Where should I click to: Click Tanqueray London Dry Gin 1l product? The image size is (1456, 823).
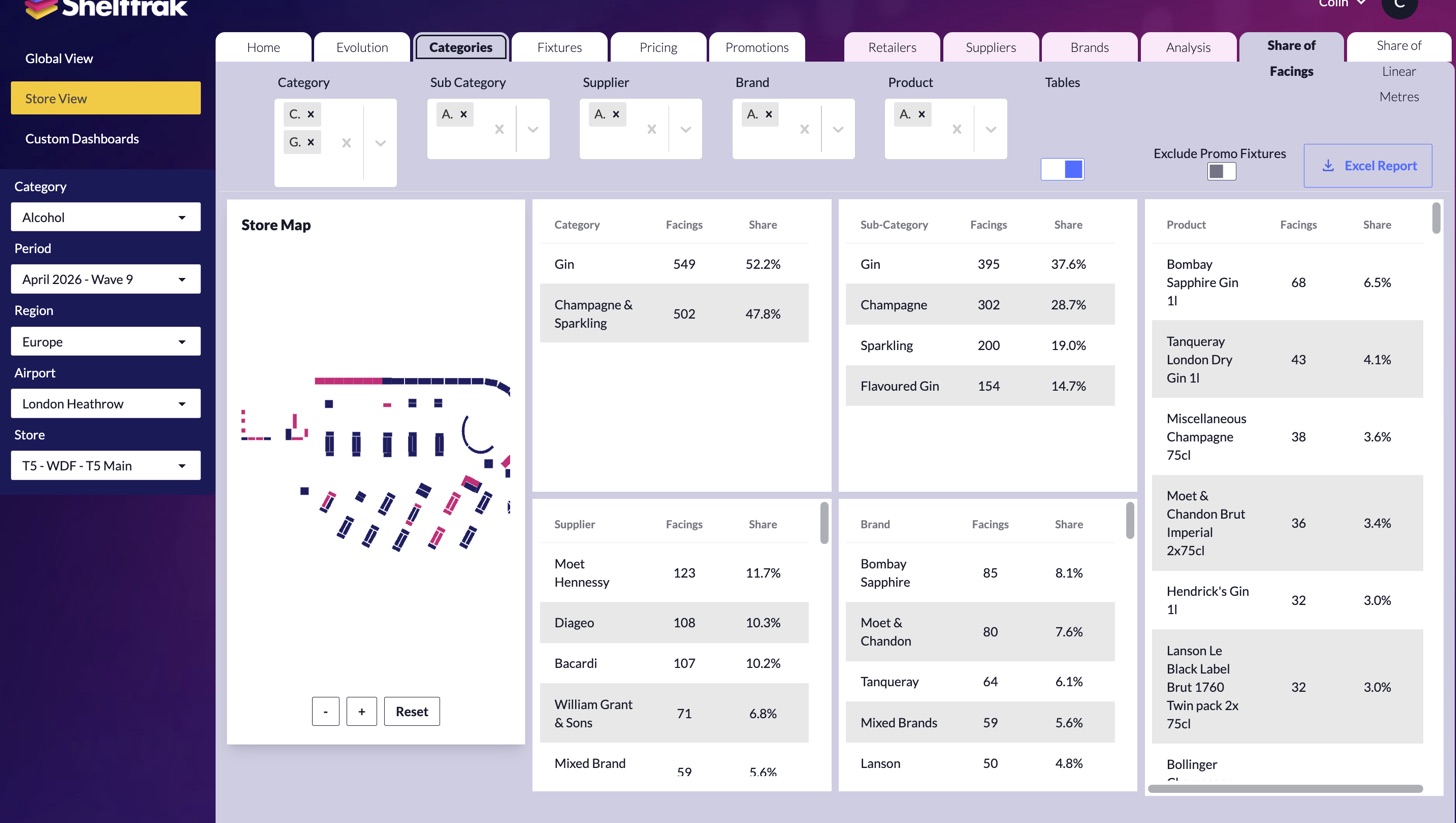(1287, 359)
